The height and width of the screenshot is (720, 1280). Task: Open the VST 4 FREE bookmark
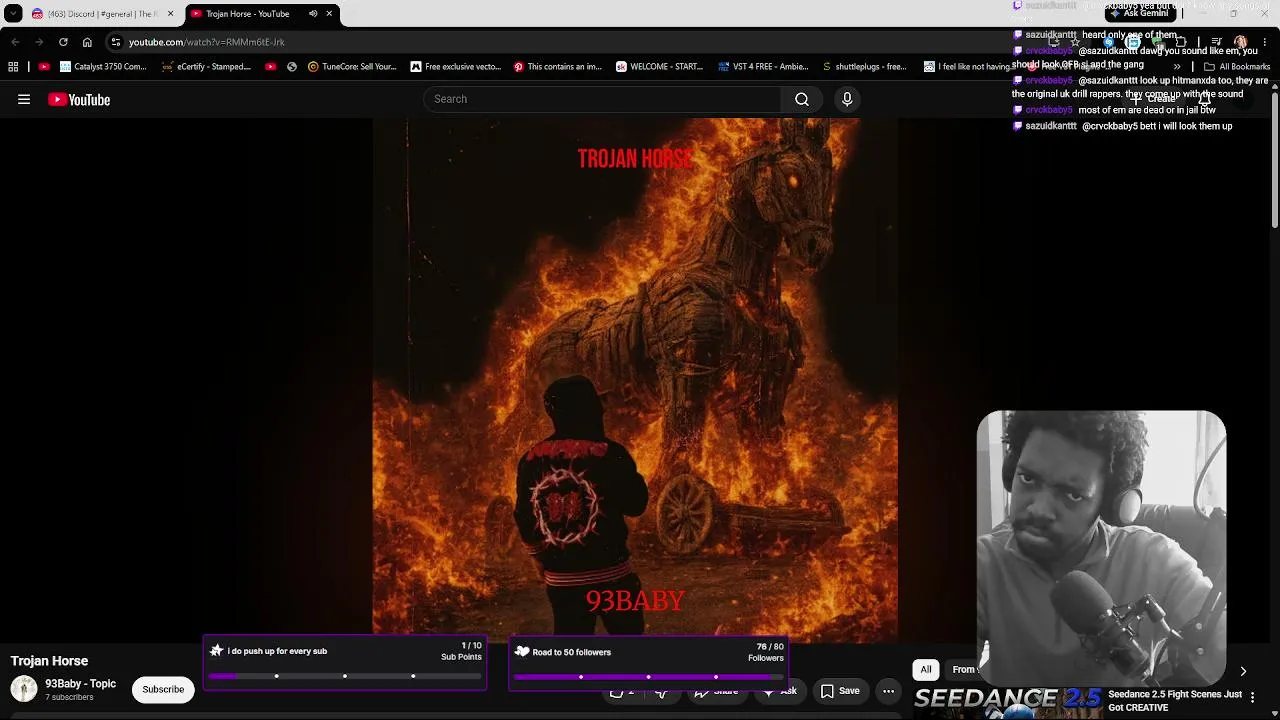(763, 67)
